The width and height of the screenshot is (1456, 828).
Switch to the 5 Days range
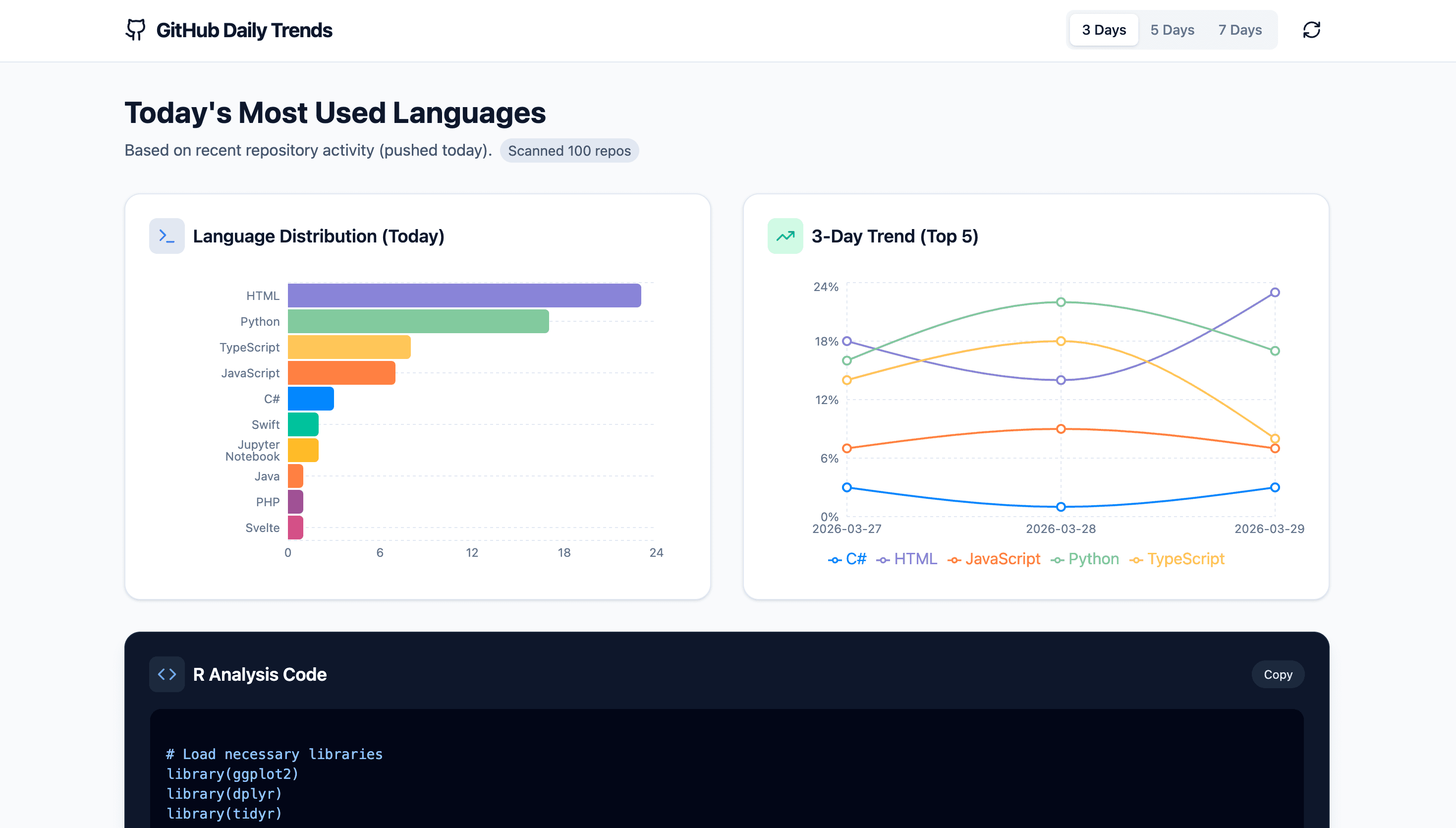tap(1172, 30)
